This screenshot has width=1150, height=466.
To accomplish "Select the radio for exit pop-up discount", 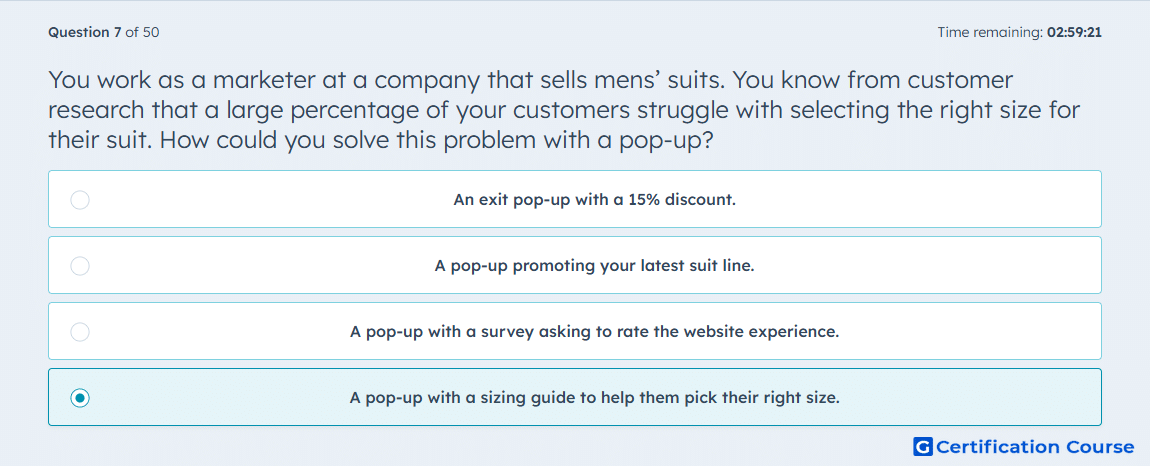I will pyautogui.click(x=80, y=200).
